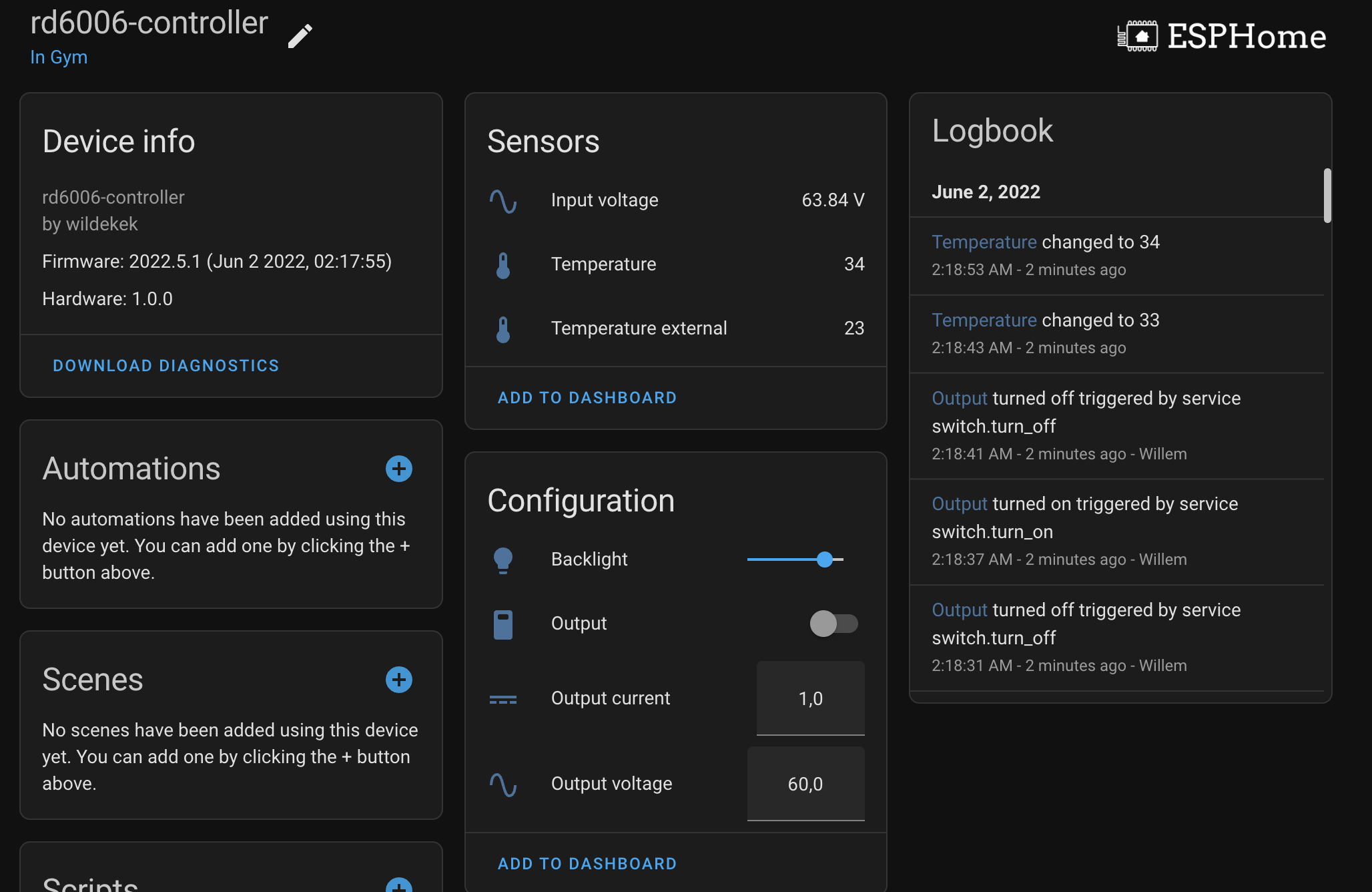
Task: Click the Backlight lightbulb icon
Action: [x=502, y=560]
